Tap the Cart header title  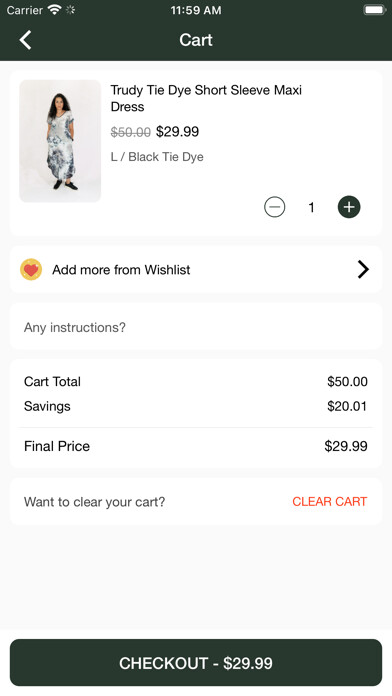196,40
